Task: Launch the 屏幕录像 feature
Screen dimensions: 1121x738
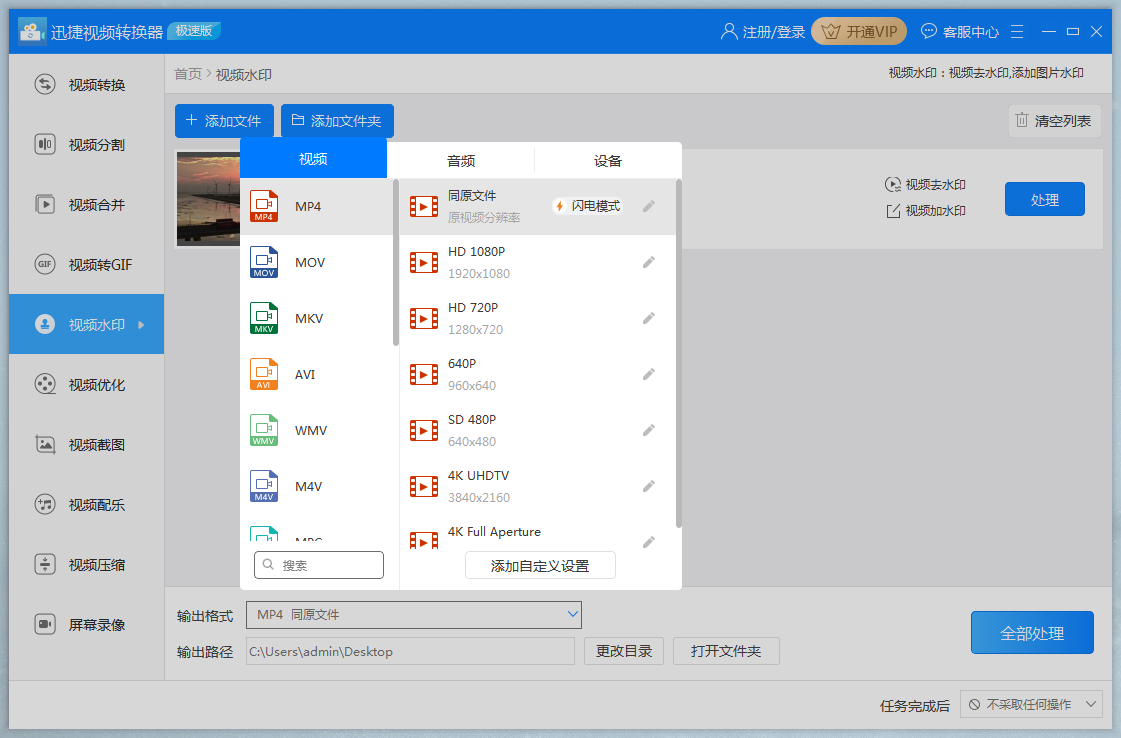Action: click(86, 624)
